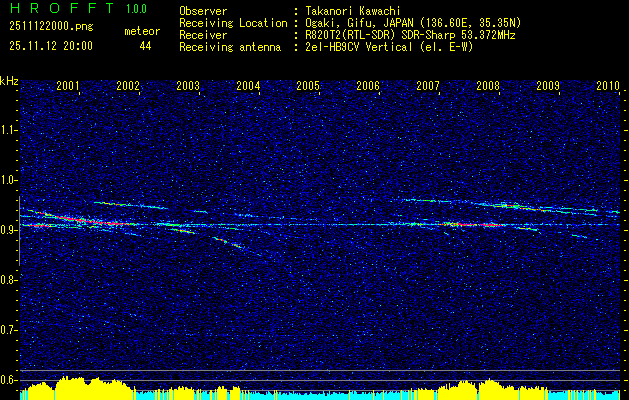Click the file name 2511122000.png
Viewport: 629px width, 400px height.
[51, 27]
